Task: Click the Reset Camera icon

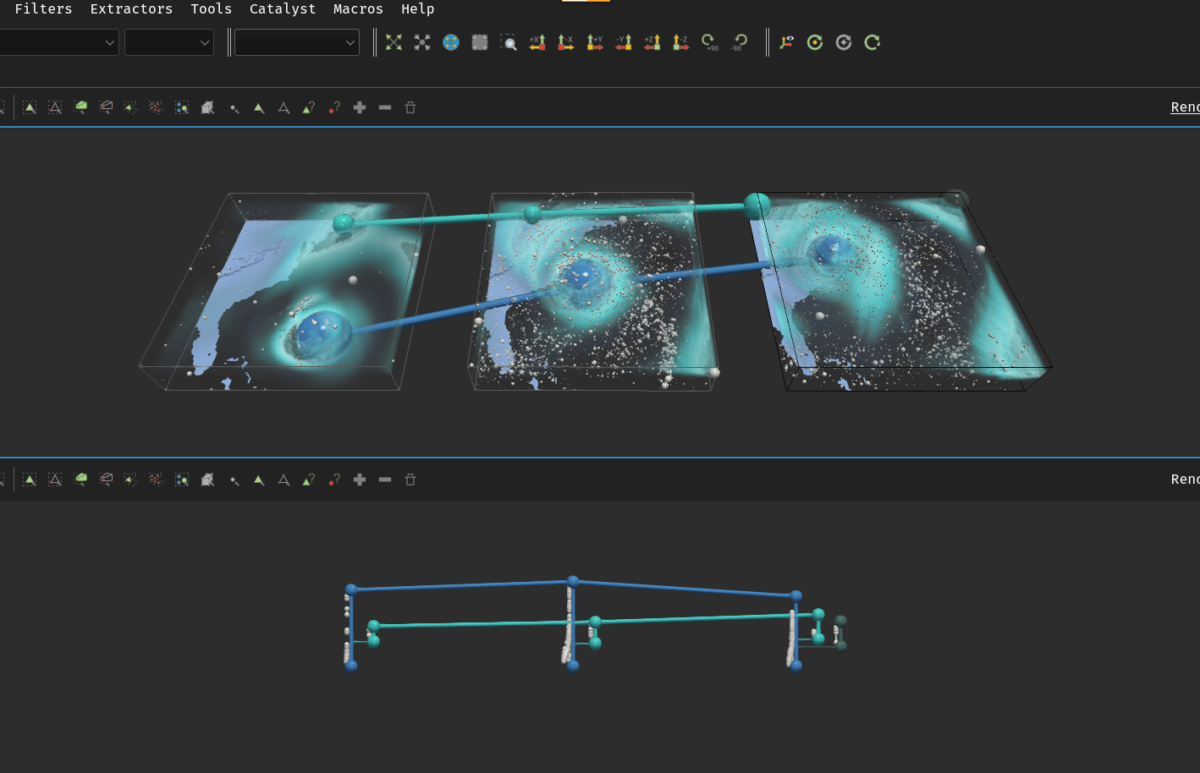Action: click(394, 42)
